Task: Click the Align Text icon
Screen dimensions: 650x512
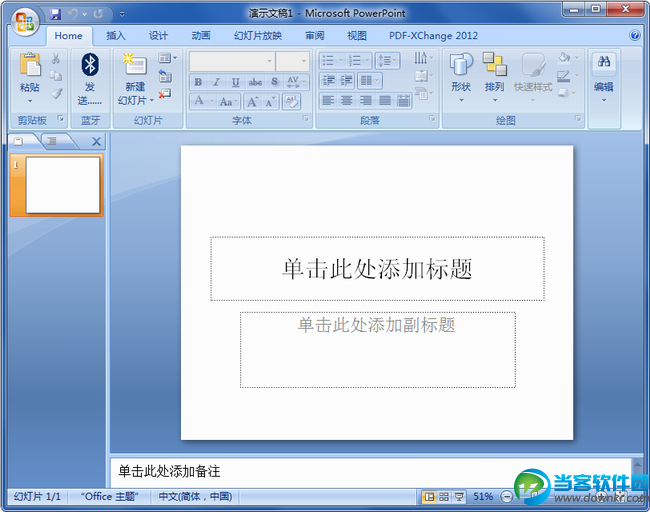Action: coord(423,76)
